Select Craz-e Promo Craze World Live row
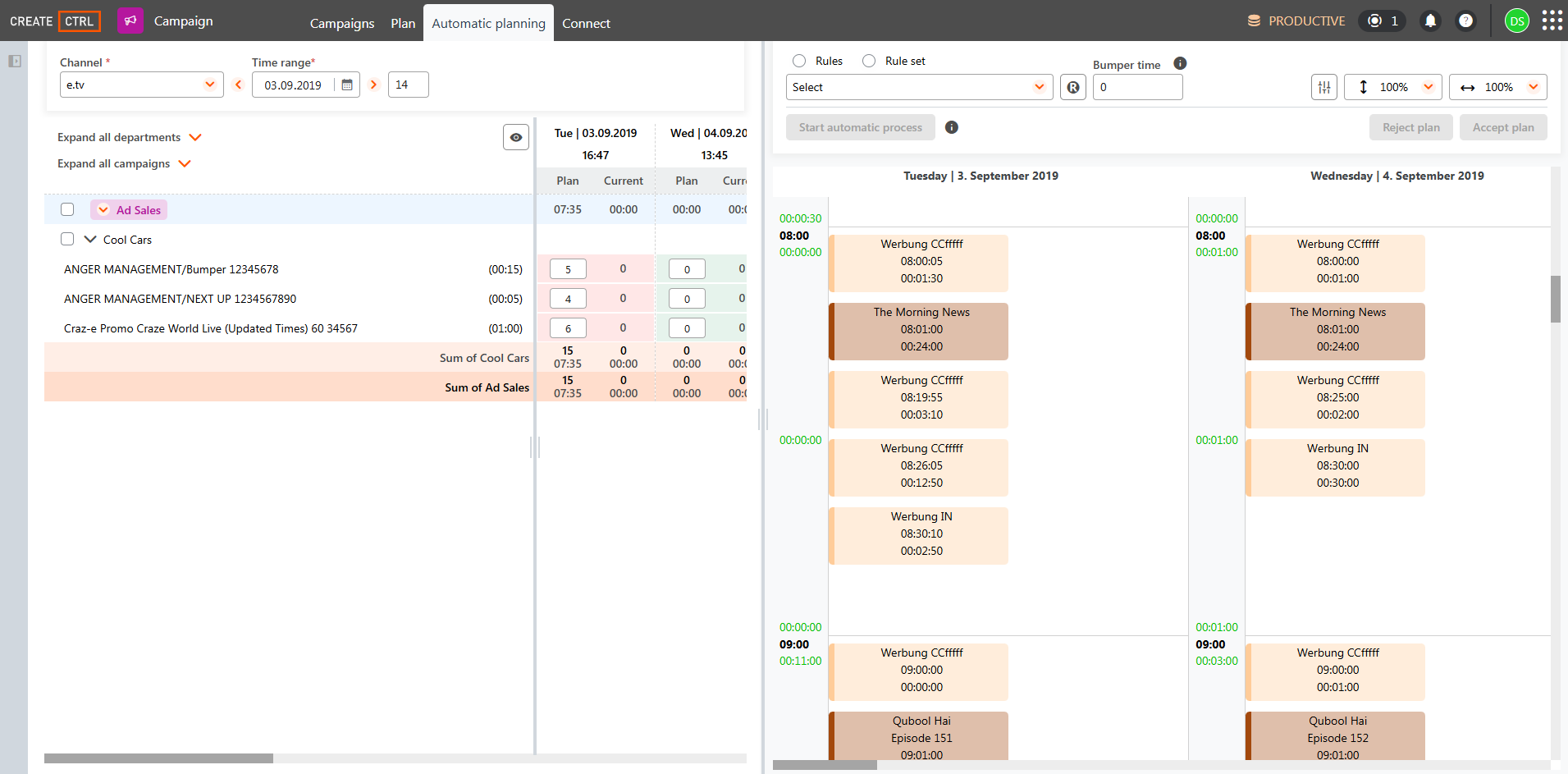 coord(289,327)
